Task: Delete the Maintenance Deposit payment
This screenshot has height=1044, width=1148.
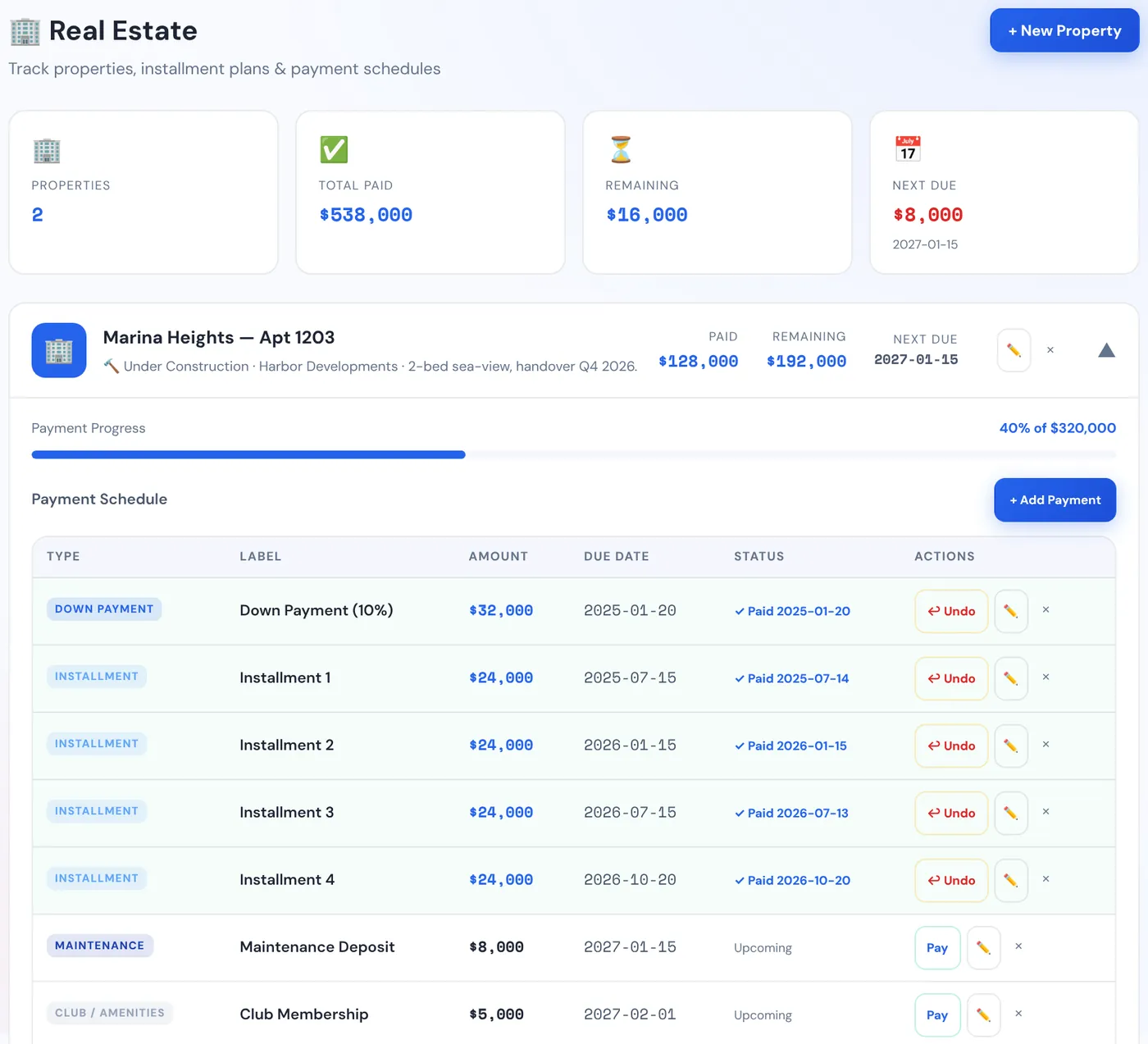Action: coord(1018,946)
